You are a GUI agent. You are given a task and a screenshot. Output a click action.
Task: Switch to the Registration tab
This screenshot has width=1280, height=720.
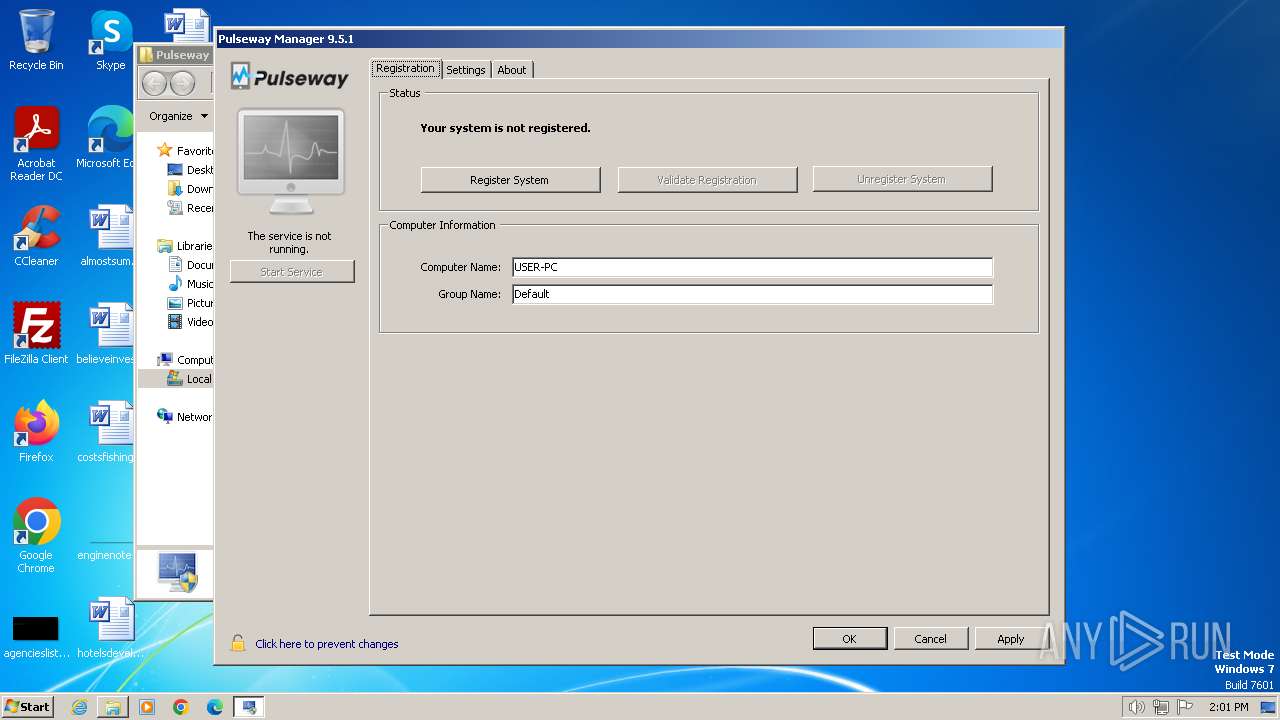pyautogui.click(x=406, y=69)
